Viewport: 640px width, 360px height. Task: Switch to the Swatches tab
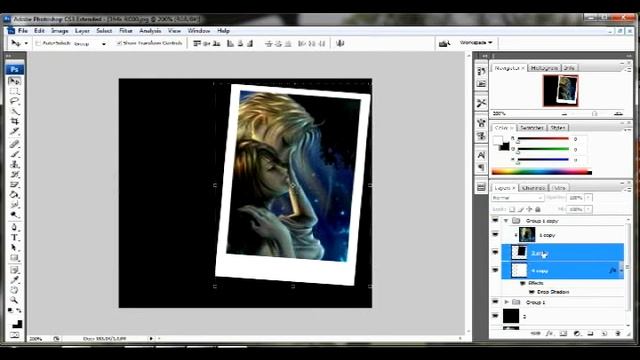pyautogui.click(x=532, y=128)
